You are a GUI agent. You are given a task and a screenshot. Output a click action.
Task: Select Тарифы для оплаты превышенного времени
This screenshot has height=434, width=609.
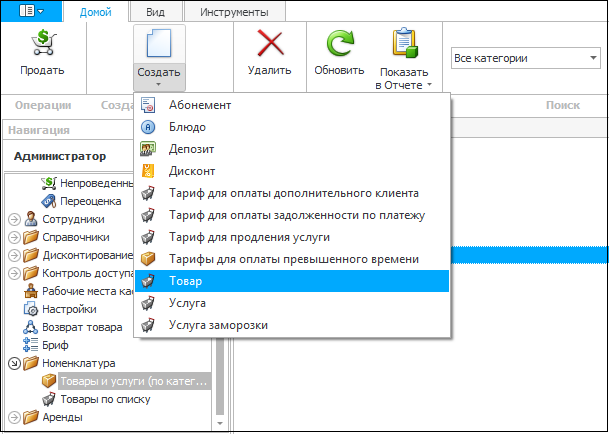pyautogui.click(x=292, y=259)
